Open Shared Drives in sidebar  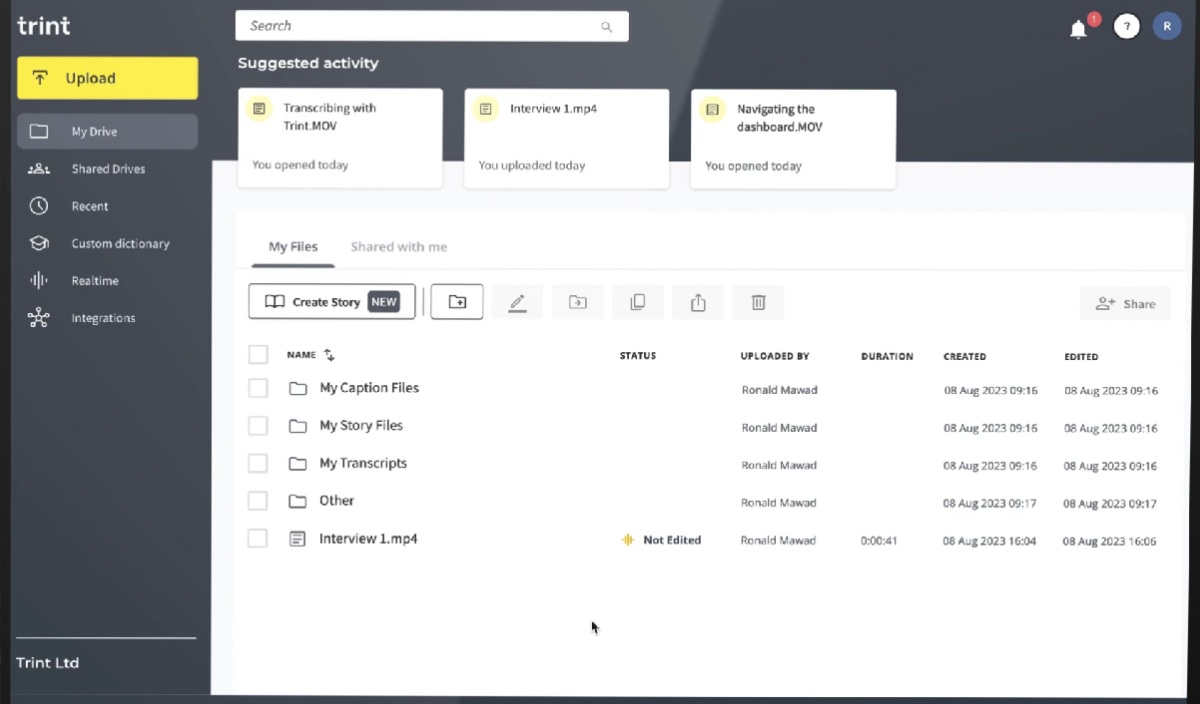coord(107,169)
